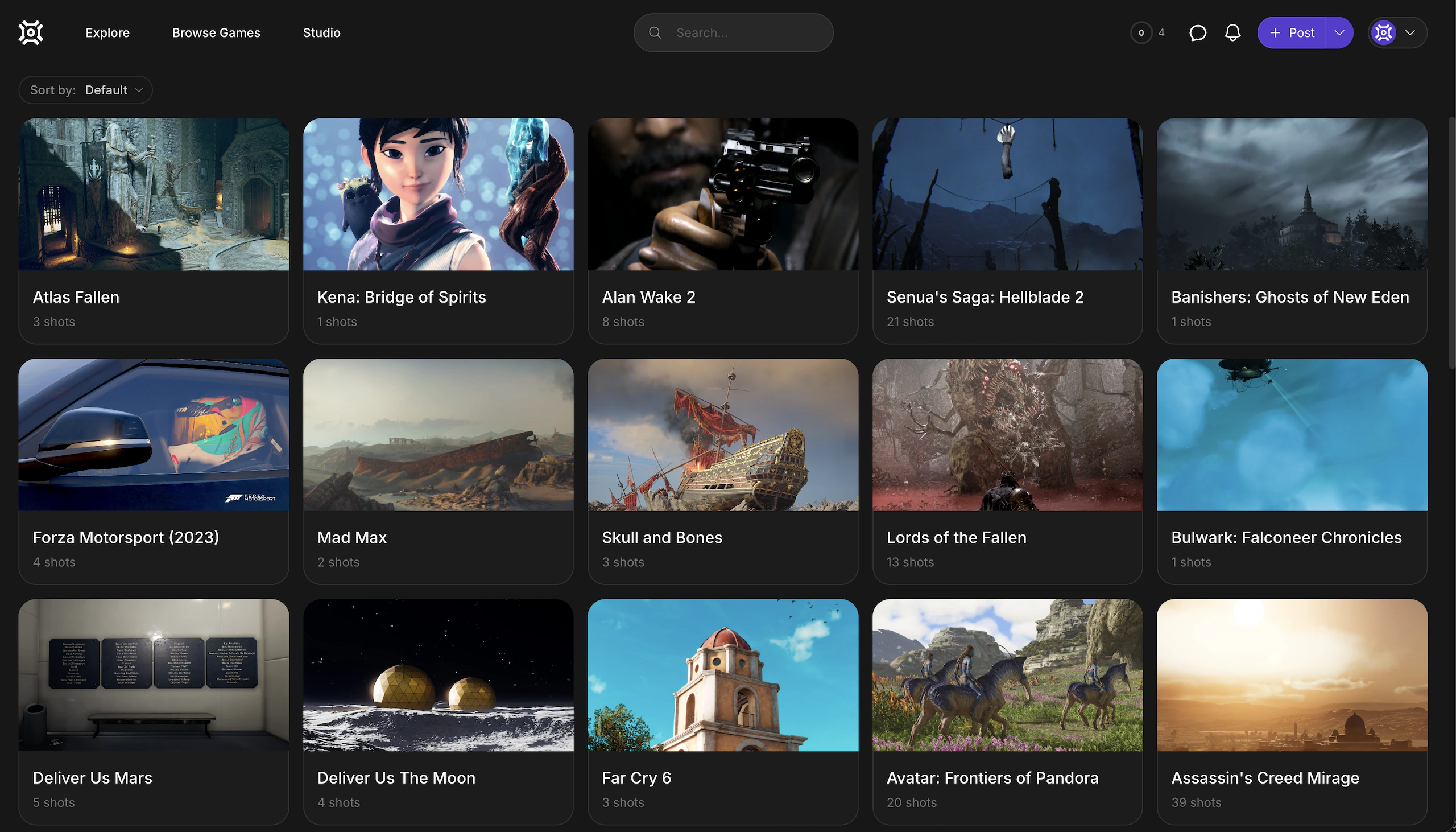
Task: Open Kena: Bridge of Spirits thumbnail
Action: click(438, 194)
